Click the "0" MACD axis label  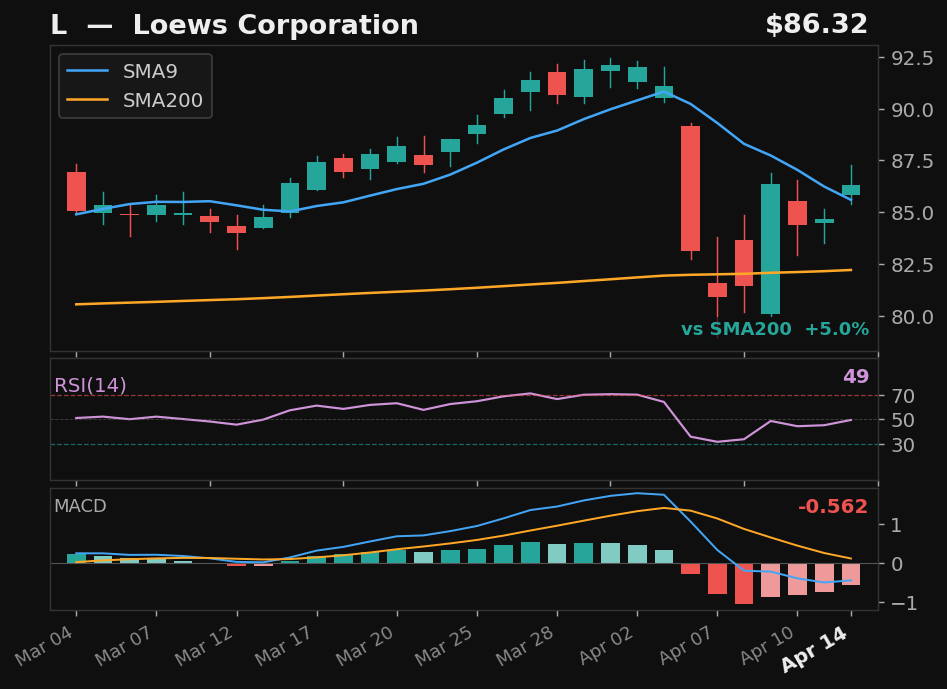pos(897,564)
